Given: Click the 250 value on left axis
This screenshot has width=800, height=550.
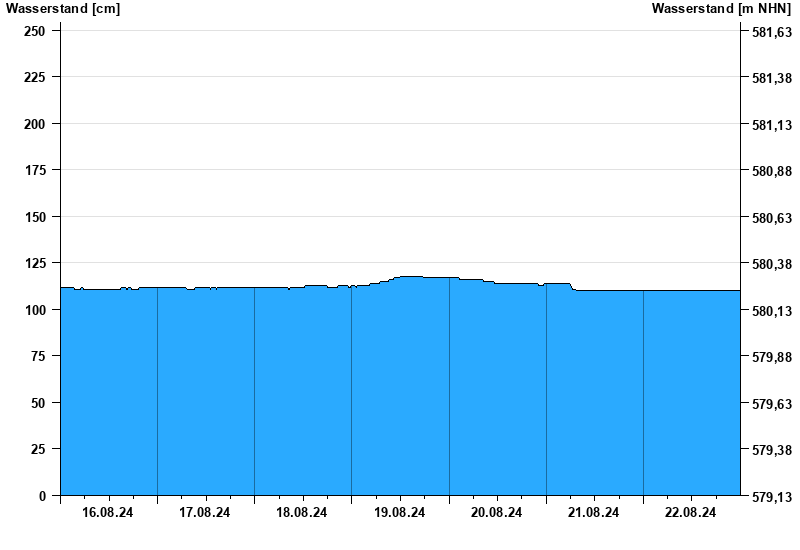Looking at the screenshot, I should tap(35, 31).
